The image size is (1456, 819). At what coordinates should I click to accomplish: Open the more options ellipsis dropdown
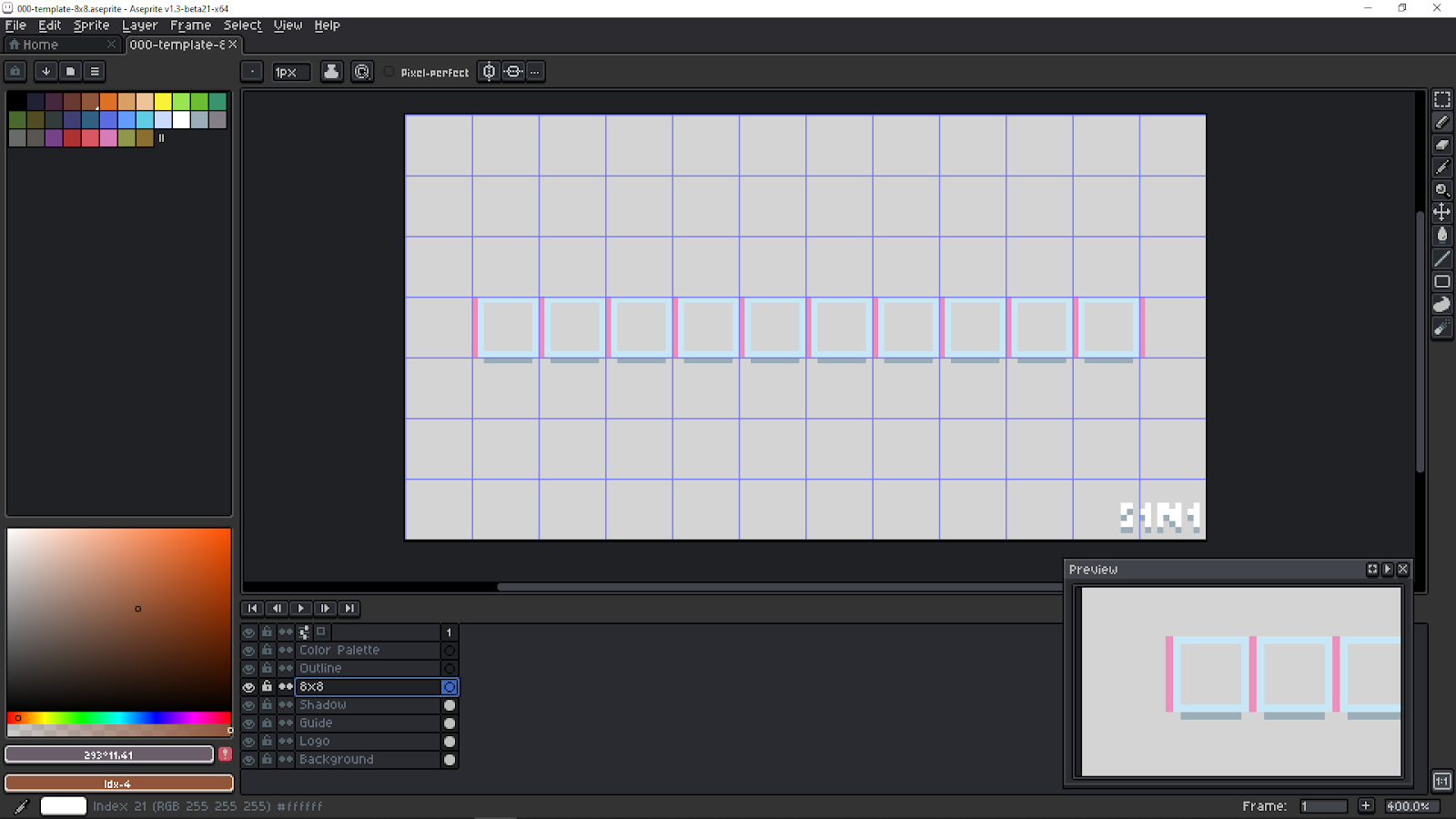point(535,72)
